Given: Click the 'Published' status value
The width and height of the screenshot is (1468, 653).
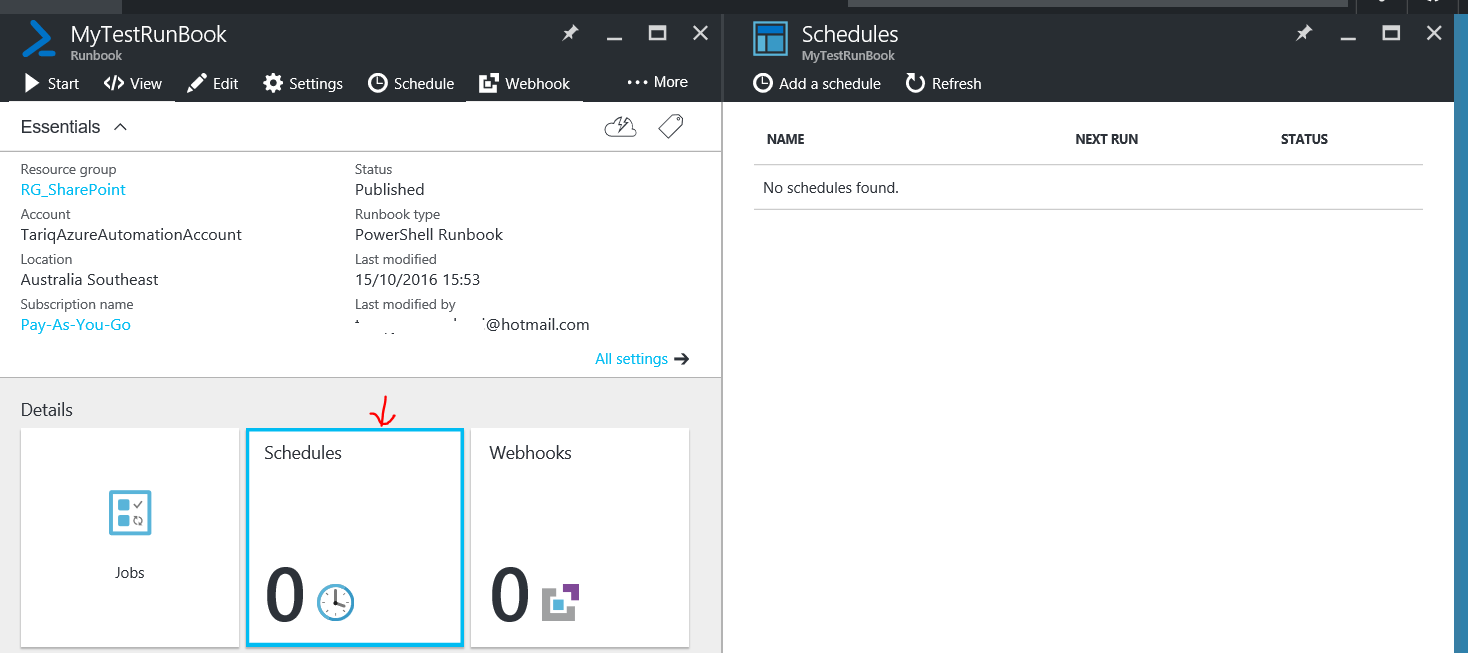Looking at the screenshot, I should 389,189.
